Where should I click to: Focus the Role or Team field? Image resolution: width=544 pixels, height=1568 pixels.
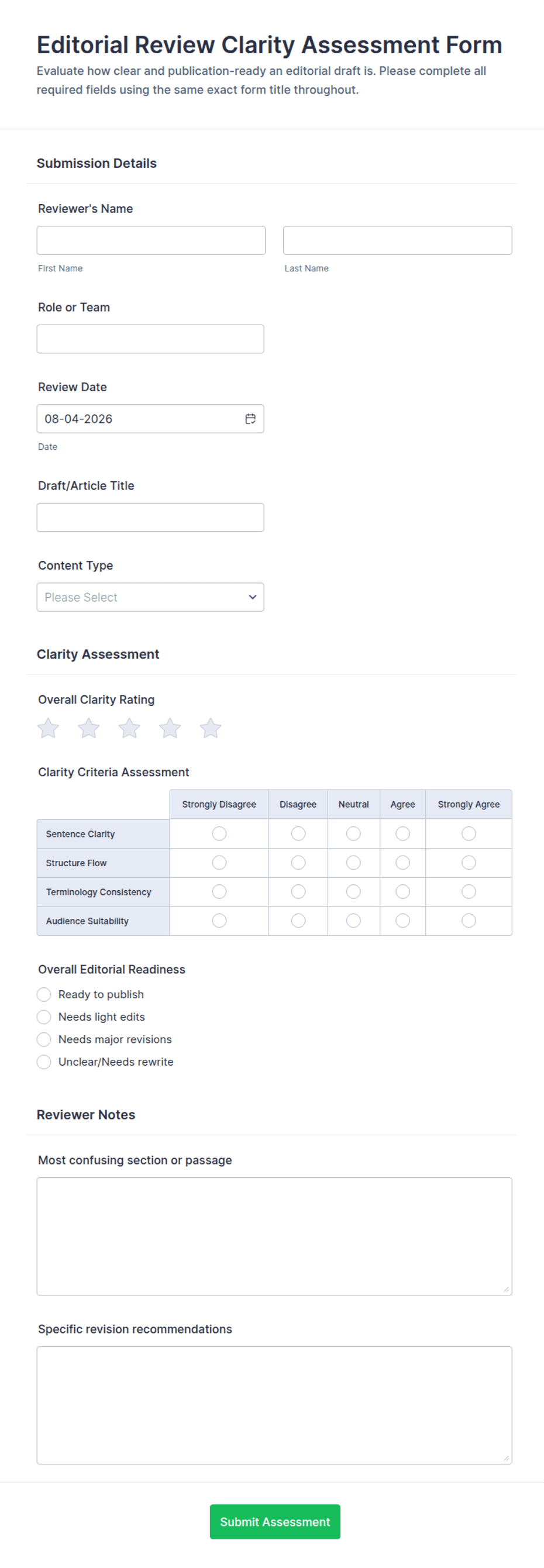coord(150,339)
